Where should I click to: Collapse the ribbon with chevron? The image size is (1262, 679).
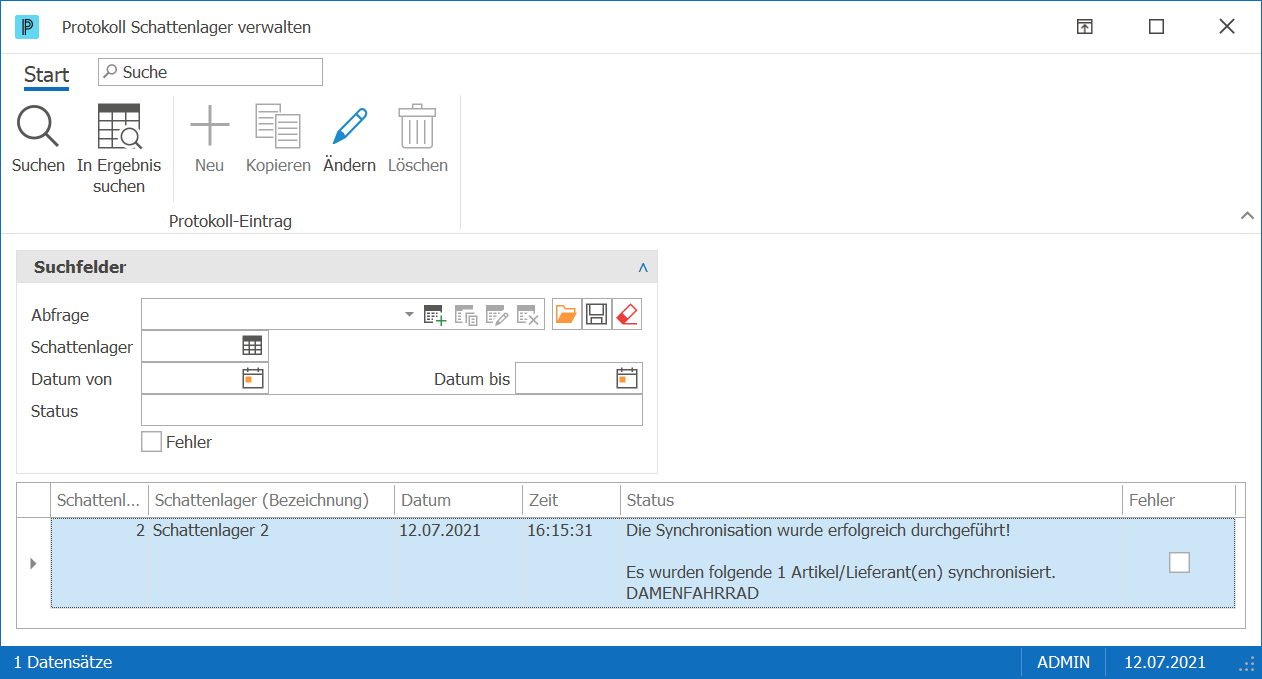[1247, 215]
